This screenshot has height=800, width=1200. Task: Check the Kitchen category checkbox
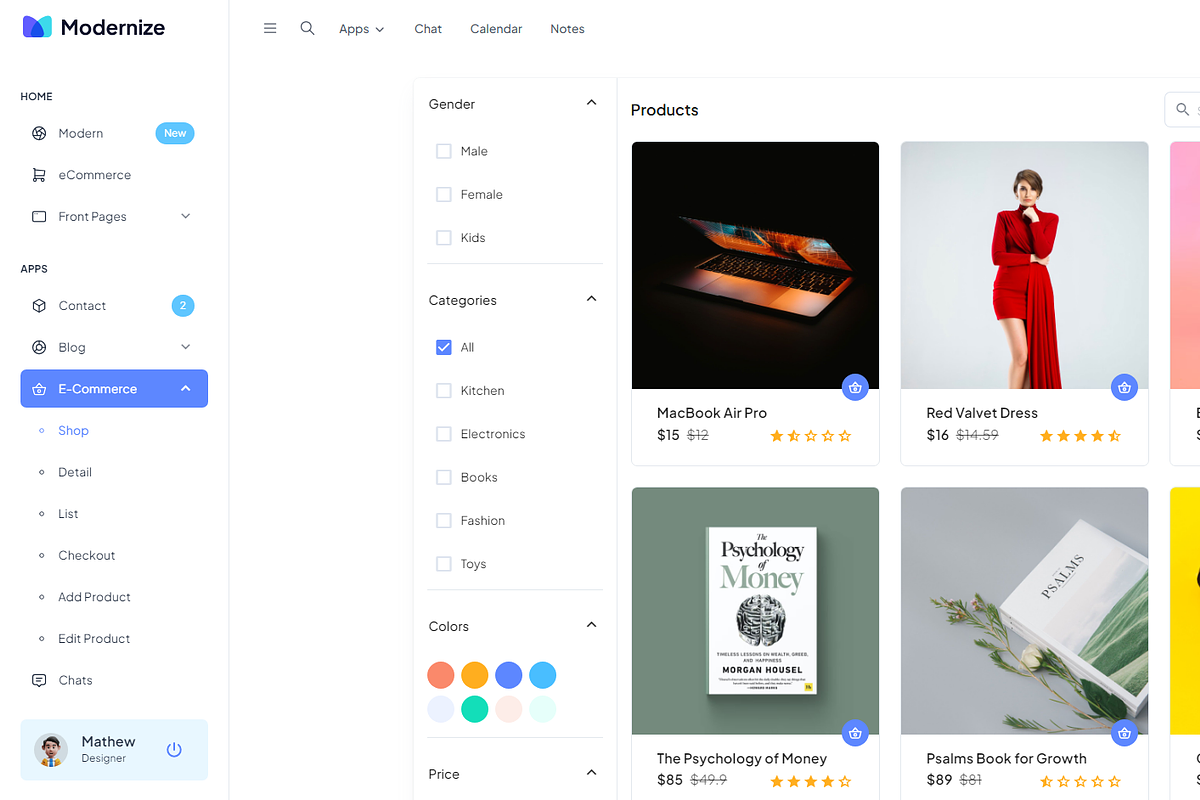(444, 391)
